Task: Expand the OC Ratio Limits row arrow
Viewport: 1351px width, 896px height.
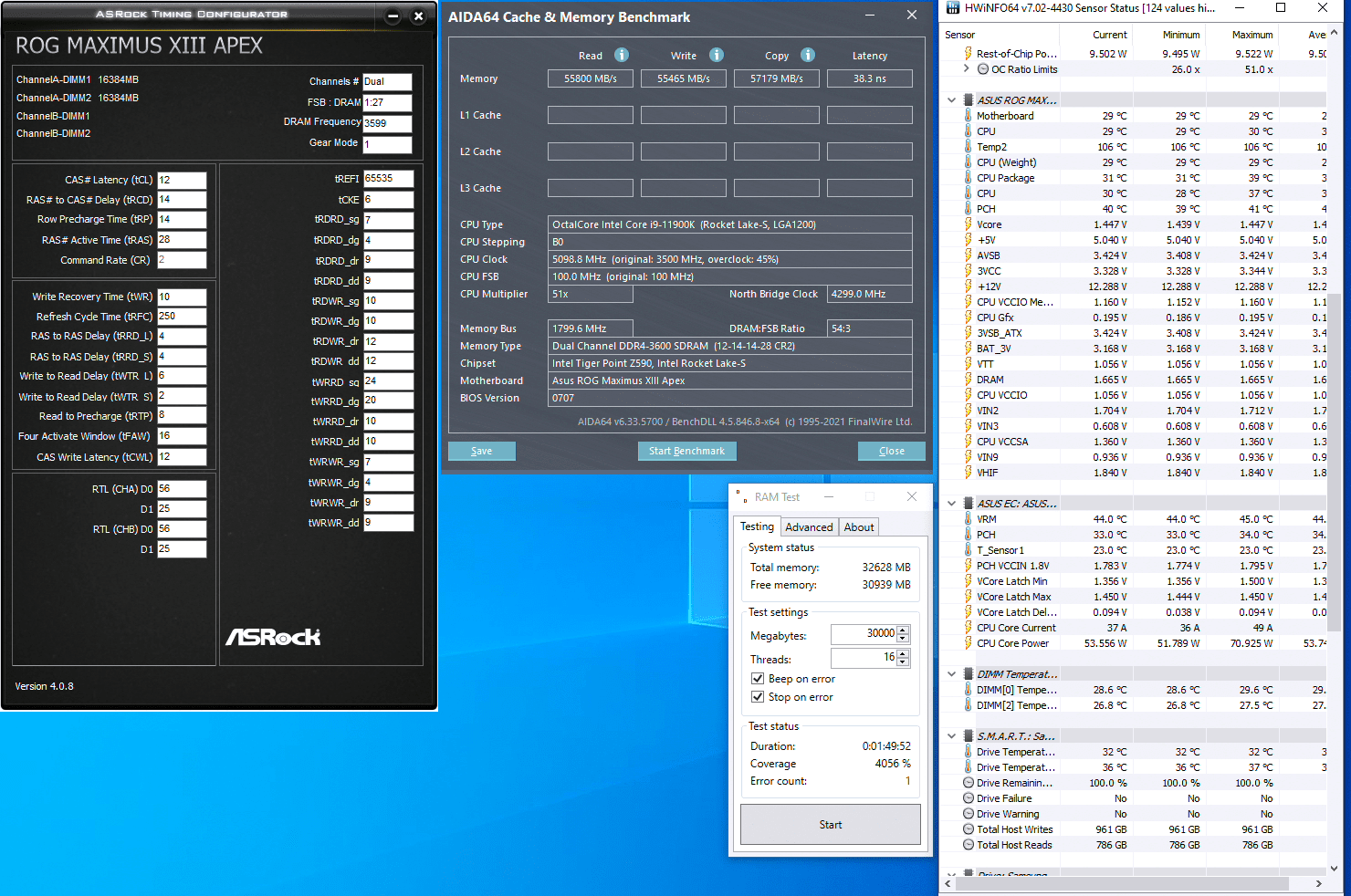Action: coord(966,68)
